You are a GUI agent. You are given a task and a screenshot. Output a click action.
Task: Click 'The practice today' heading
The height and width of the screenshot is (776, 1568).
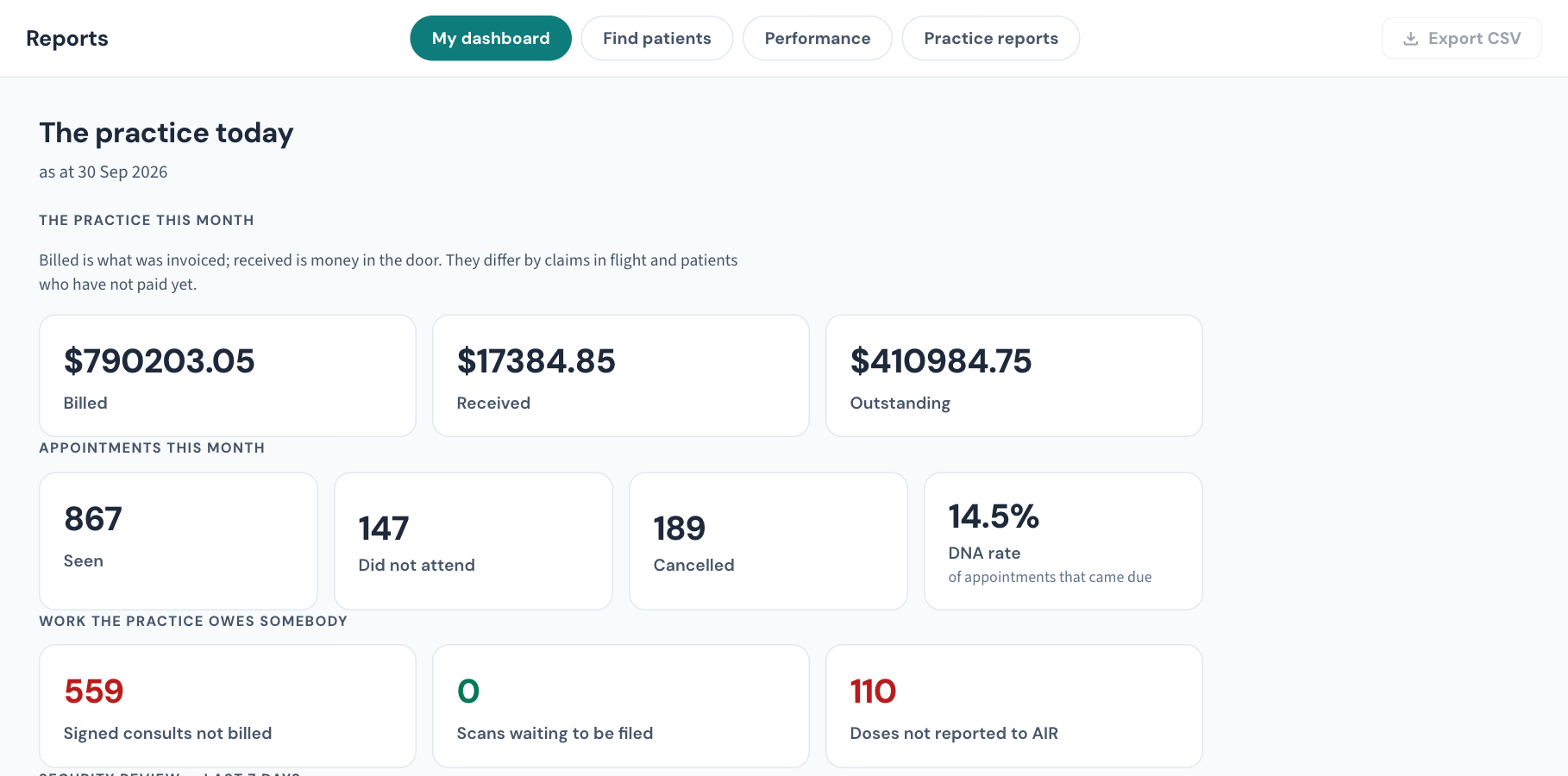[x=166, y=133]
